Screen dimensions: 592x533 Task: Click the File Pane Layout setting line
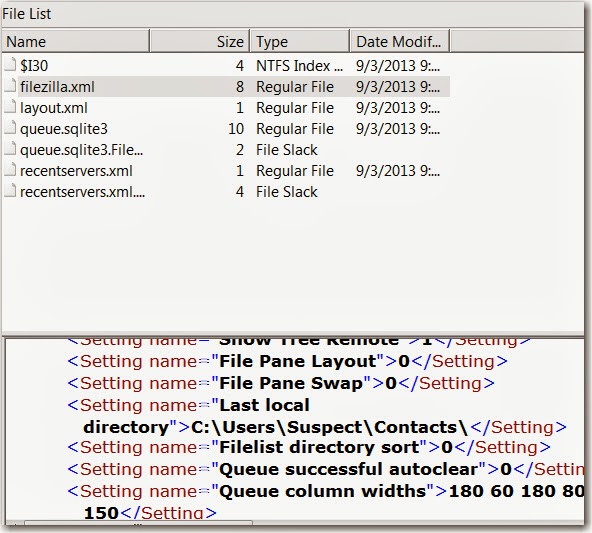tap(287, 361)
